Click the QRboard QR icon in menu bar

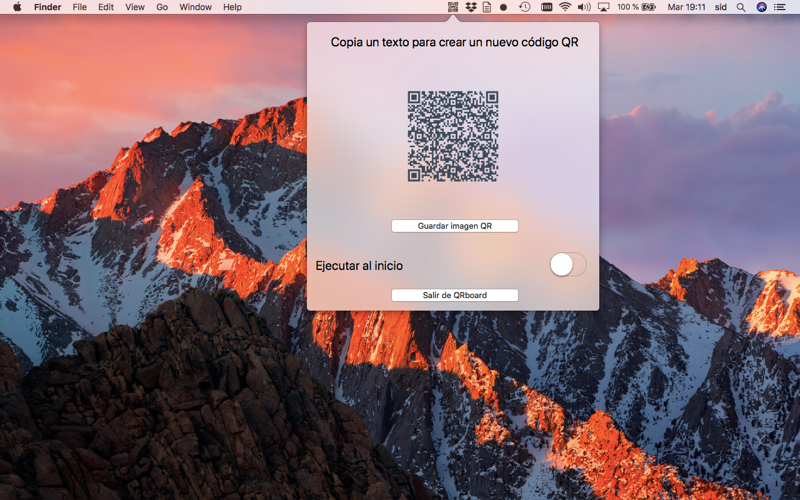tap(453, 7)
